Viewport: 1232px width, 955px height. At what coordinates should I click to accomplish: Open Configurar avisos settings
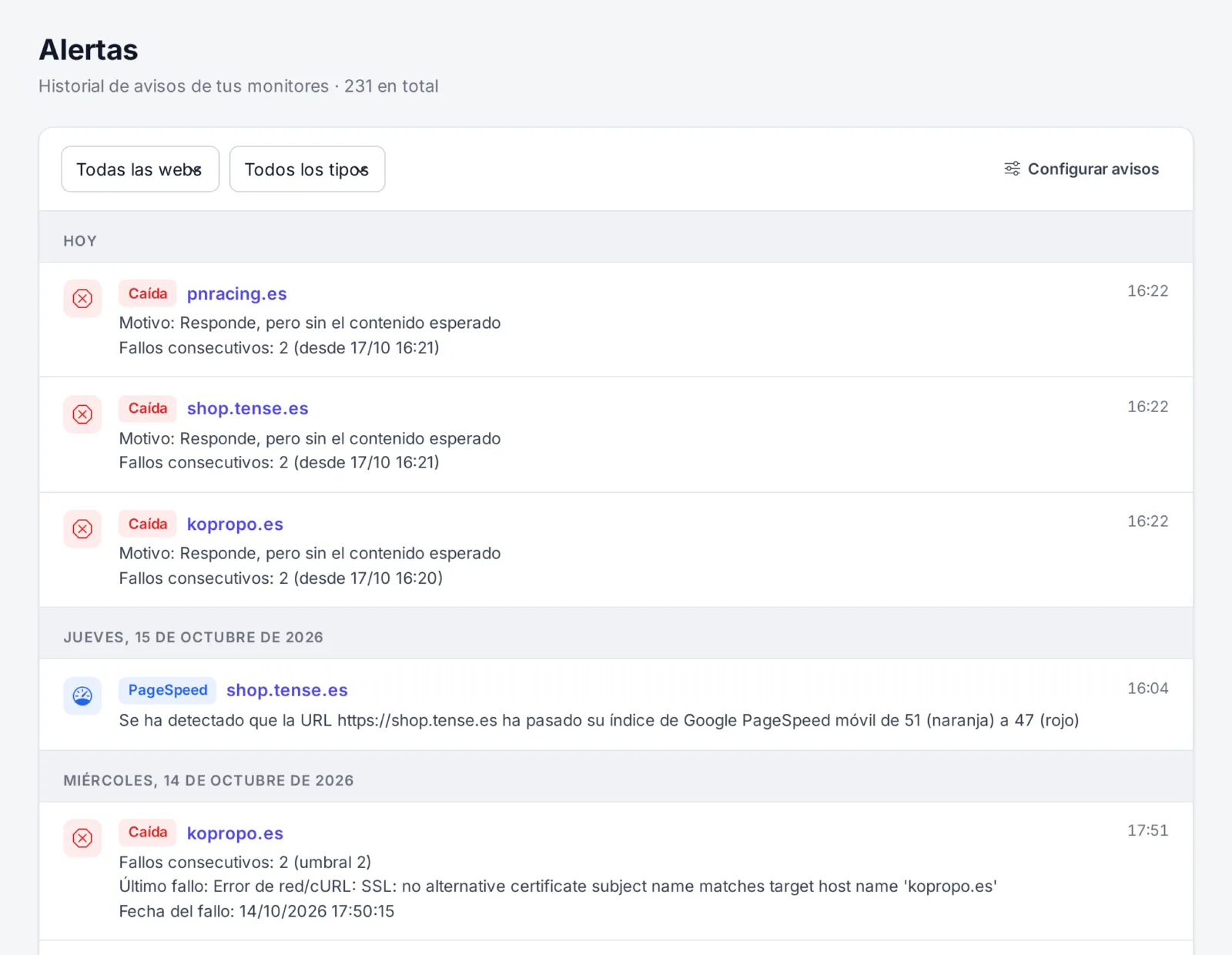(1081, 169)
